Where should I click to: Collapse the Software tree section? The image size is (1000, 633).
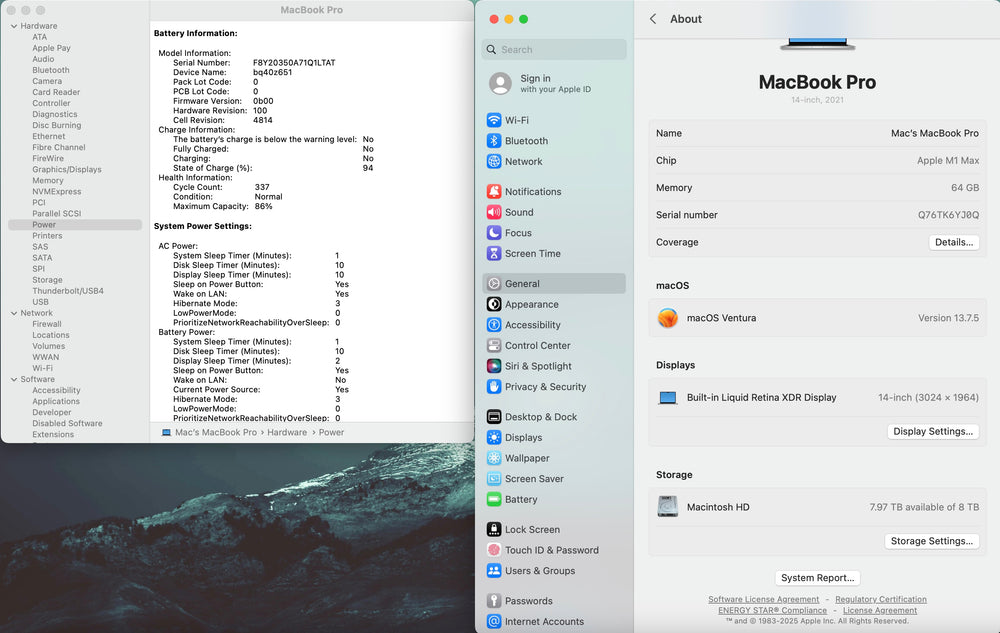13,379
